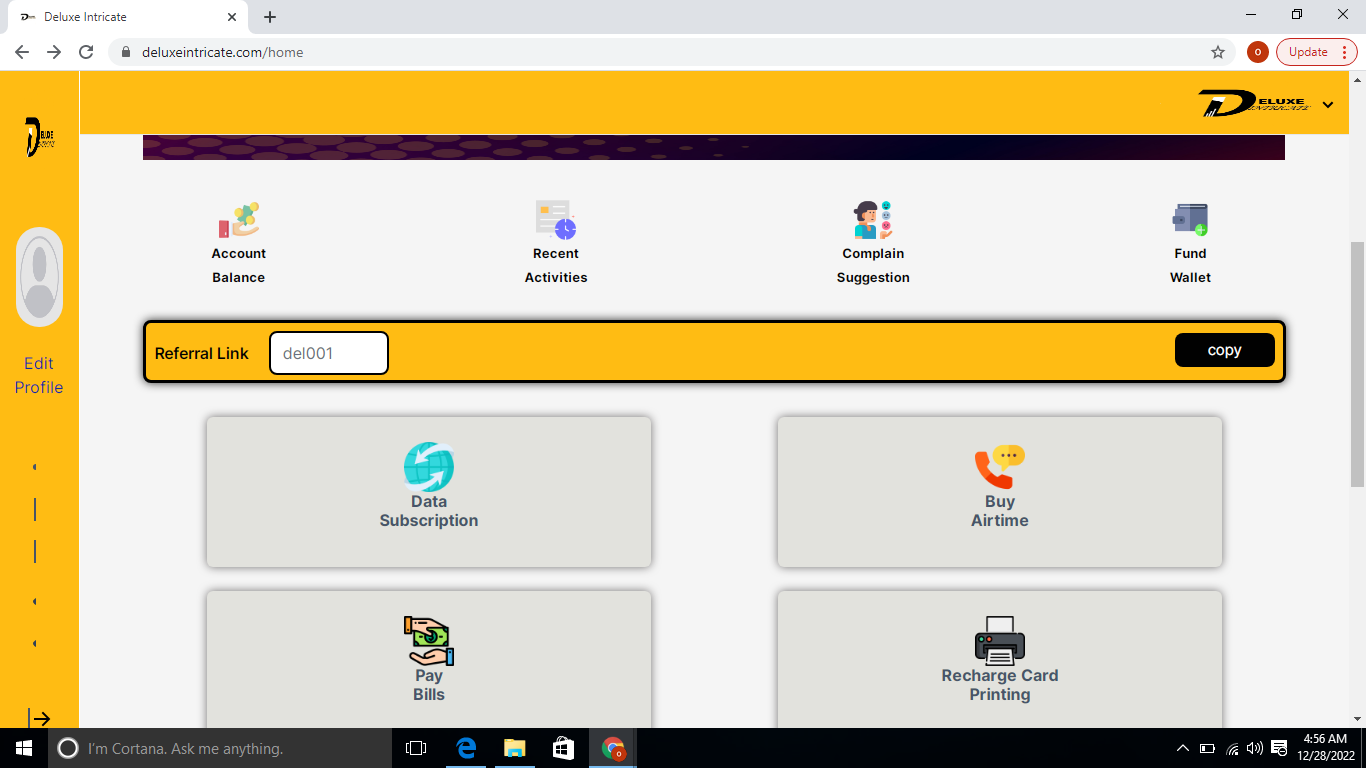Open the Chrome three-dot menu
The height and width of the screenshot is (768, 1366).
1344,52
